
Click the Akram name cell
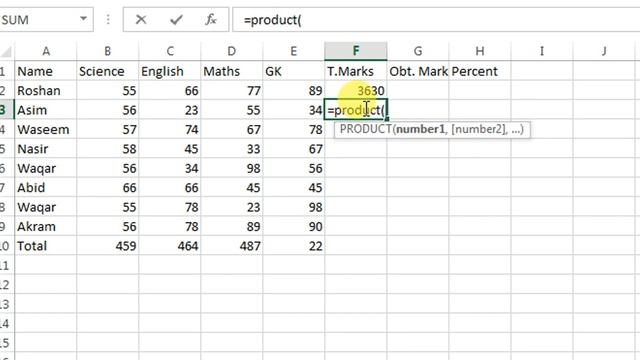pyautogui.click(x=46, y=227)
